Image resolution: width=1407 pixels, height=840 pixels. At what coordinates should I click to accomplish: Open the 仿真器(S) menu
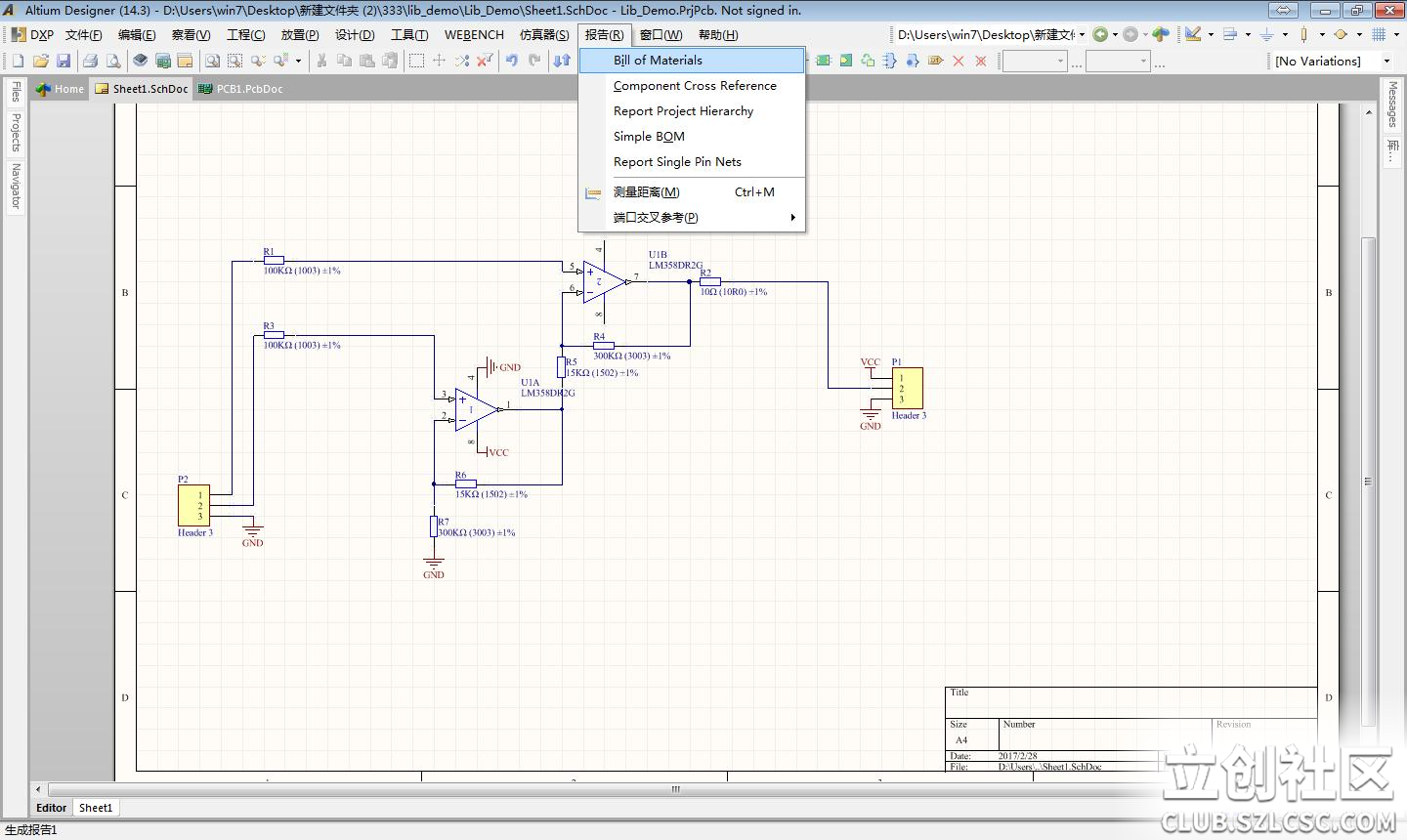pyautogui.click(x=544, y=34)
